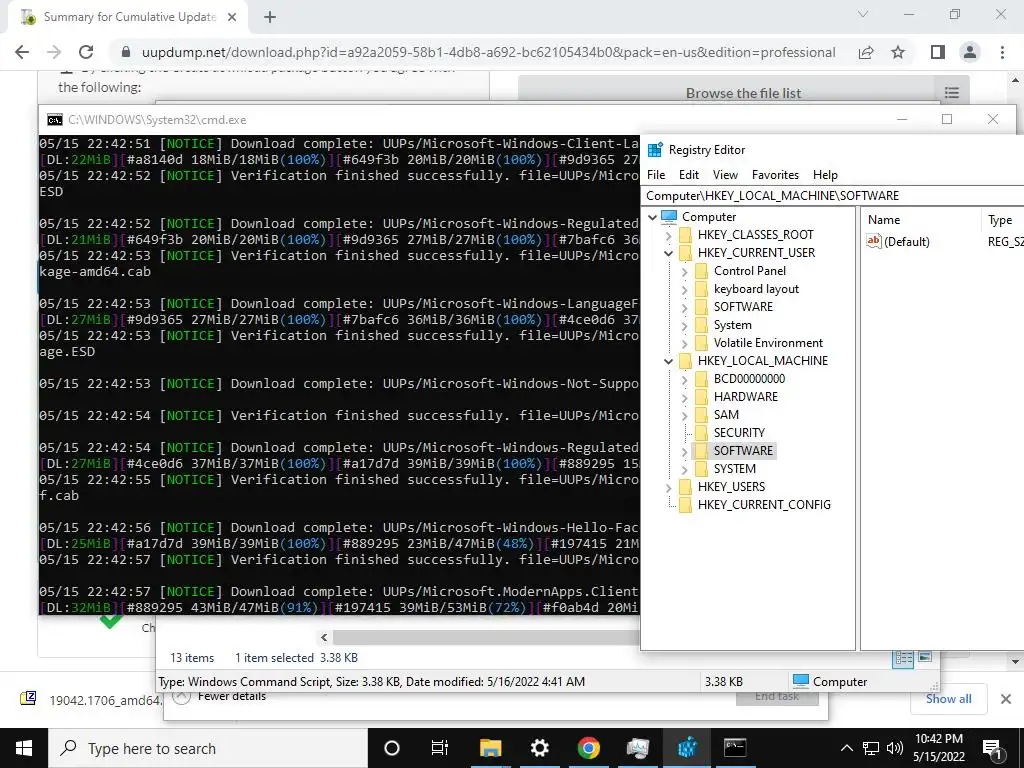Expand HARDWARE registry key

[x=684, y=397]
